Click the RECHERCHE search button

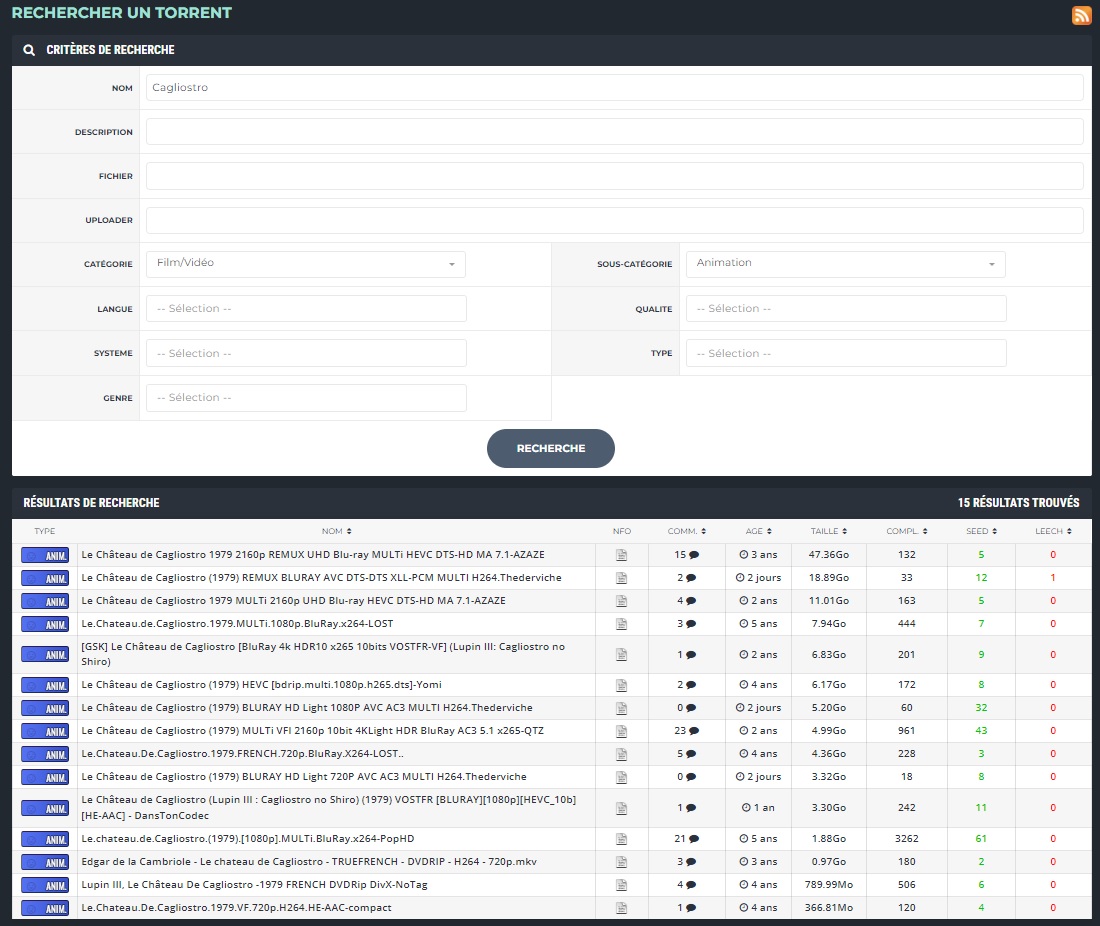[551, 448]
